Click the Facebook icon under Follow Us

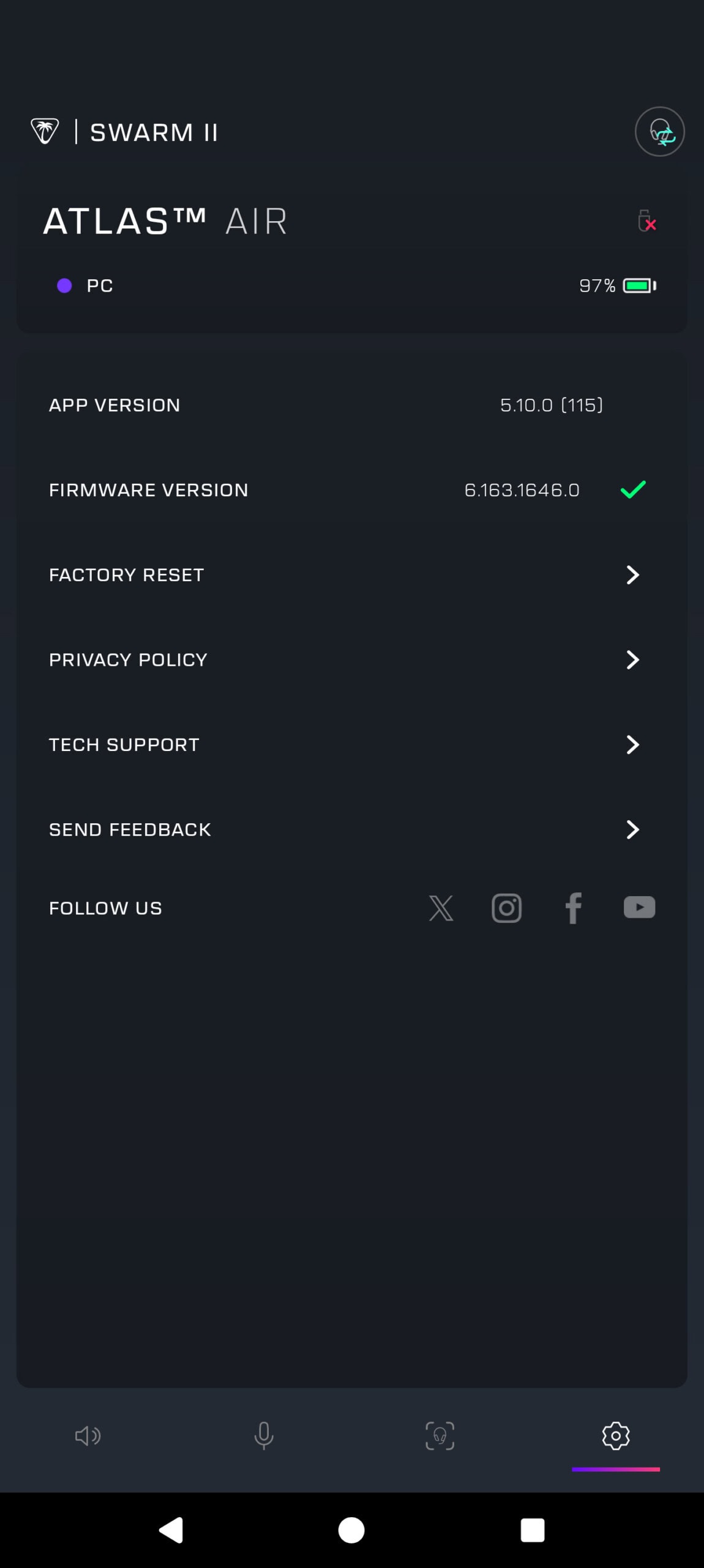tap(573, 908)
